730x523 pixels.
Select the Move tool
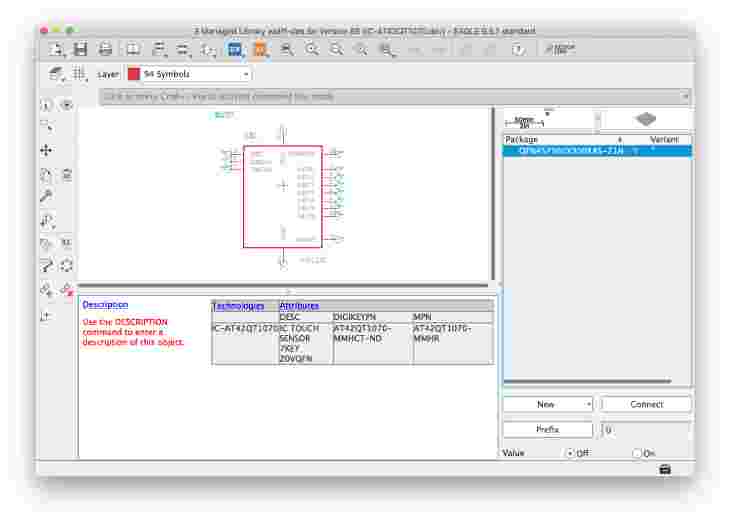[x=46, y=150]
